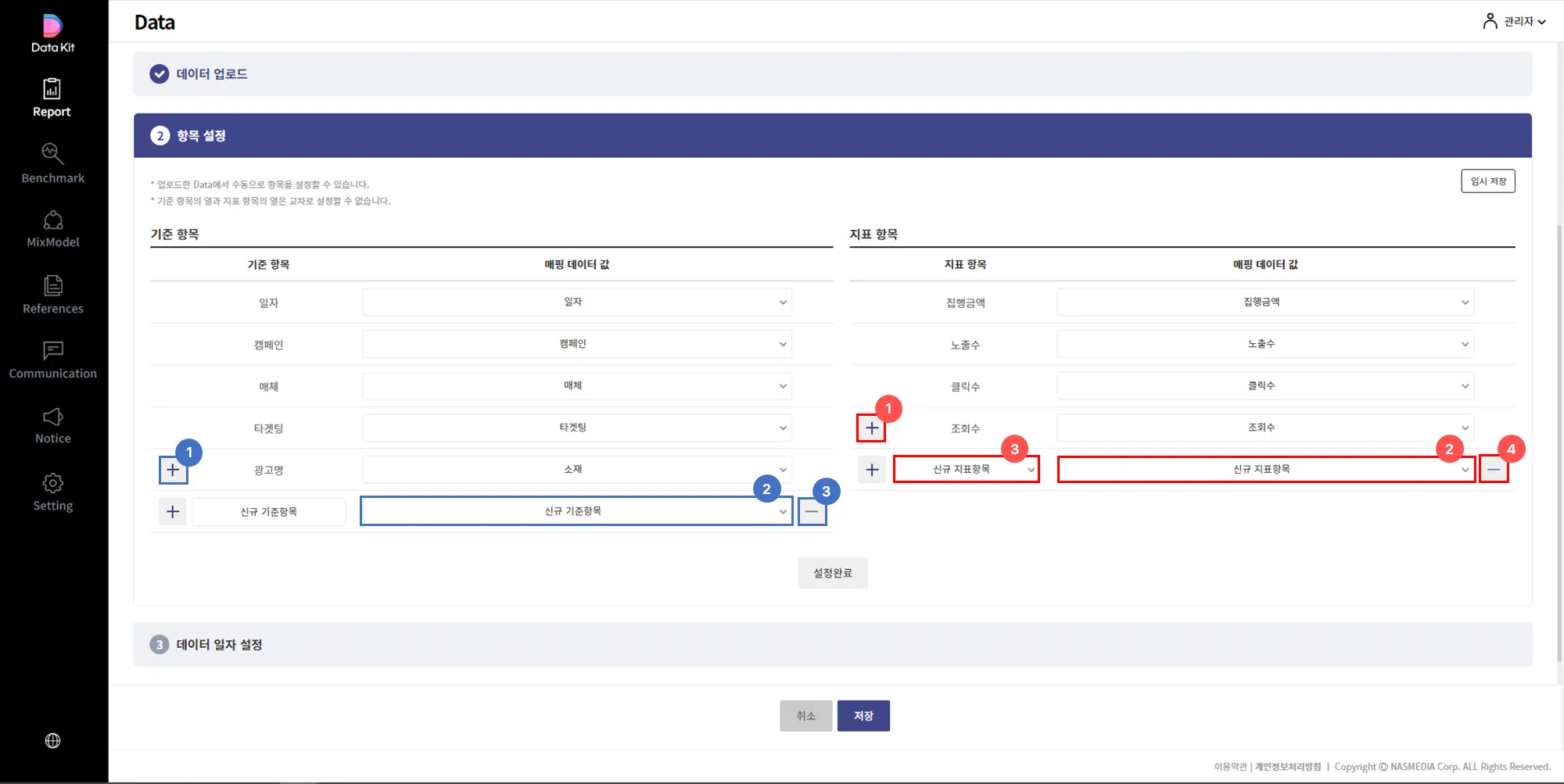Viewport: 1564px width, 784px height.
Task: Click the plus button in 조회수 row
Action: (872, 428)
